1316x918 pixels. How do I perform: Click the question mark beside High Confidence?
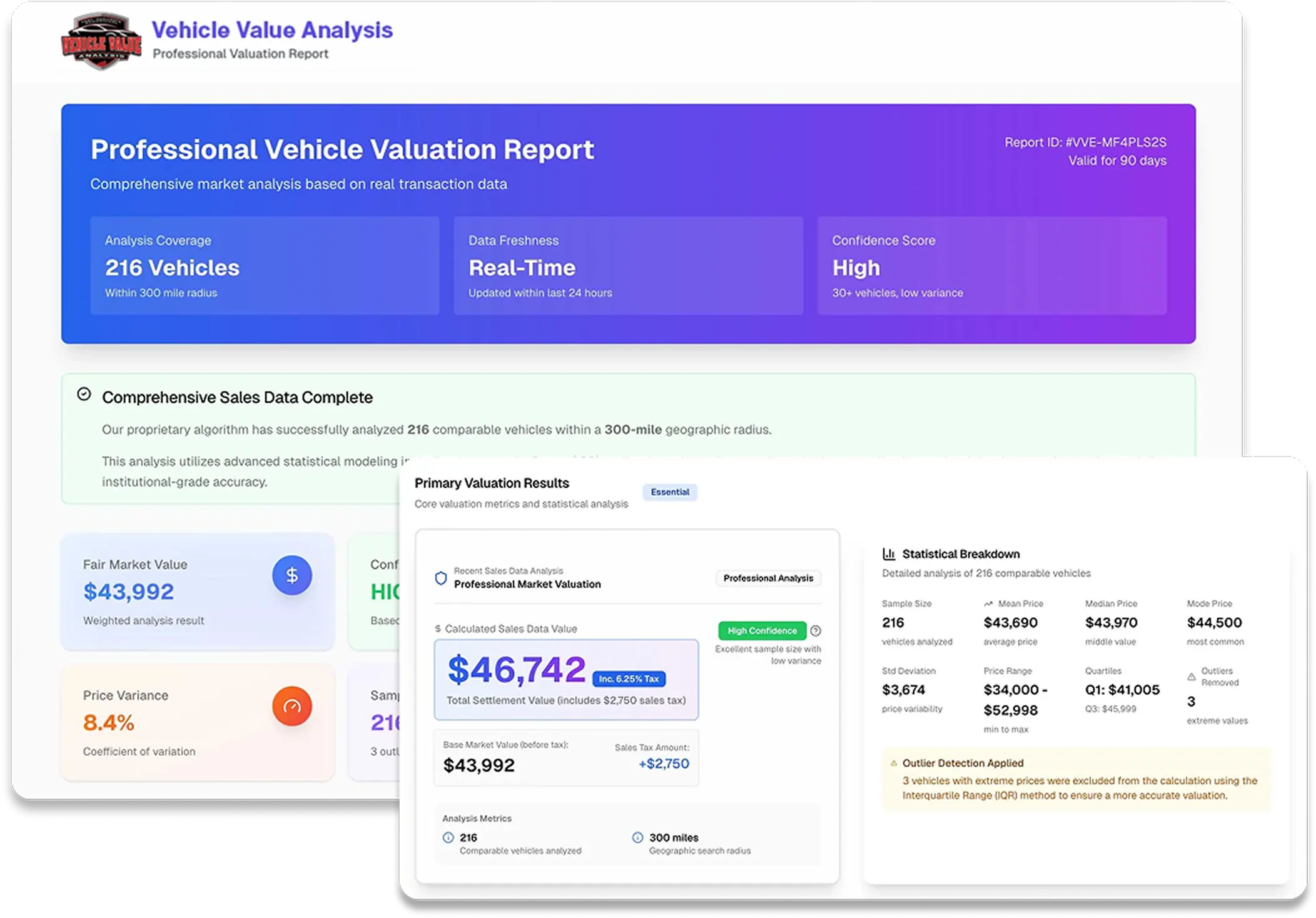tap(816, 631)
